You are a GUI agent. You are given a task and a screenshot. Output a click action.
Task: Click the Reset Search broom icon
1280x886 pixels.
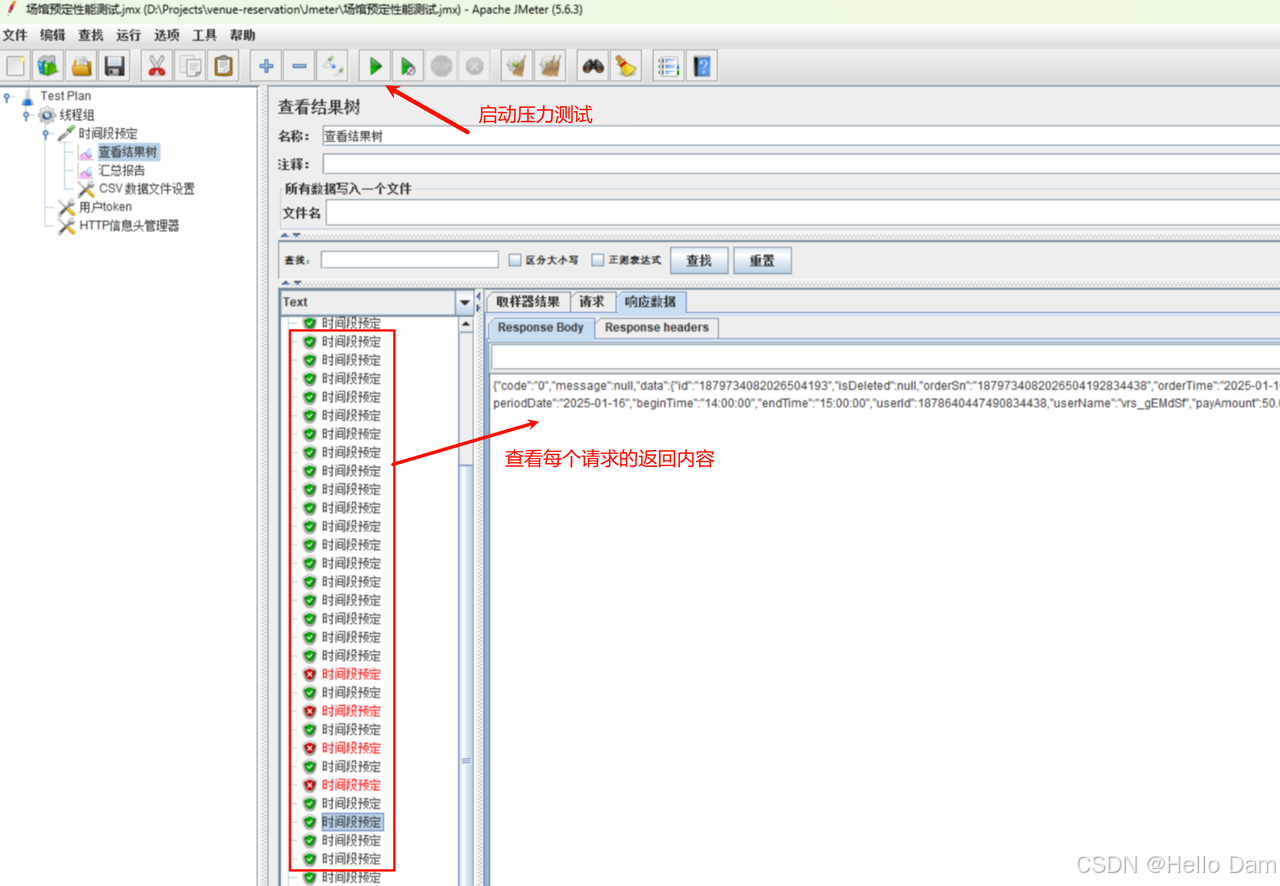click(x=626, y=66)
